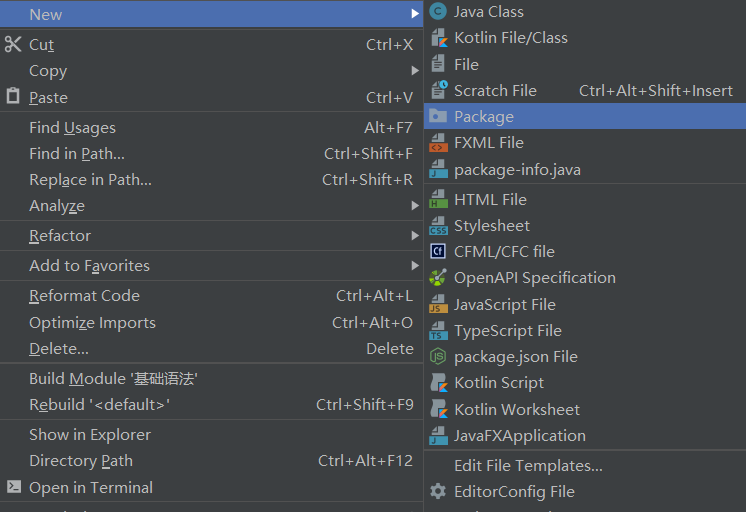746x512 pixels.
Task: Click the CFML/CFC file label
Action: [504, 252]
